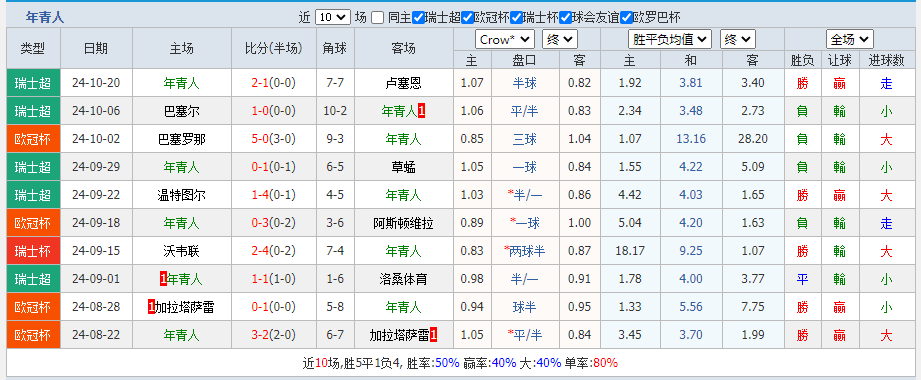Click the 草蜢 away team

coord(404,167)
